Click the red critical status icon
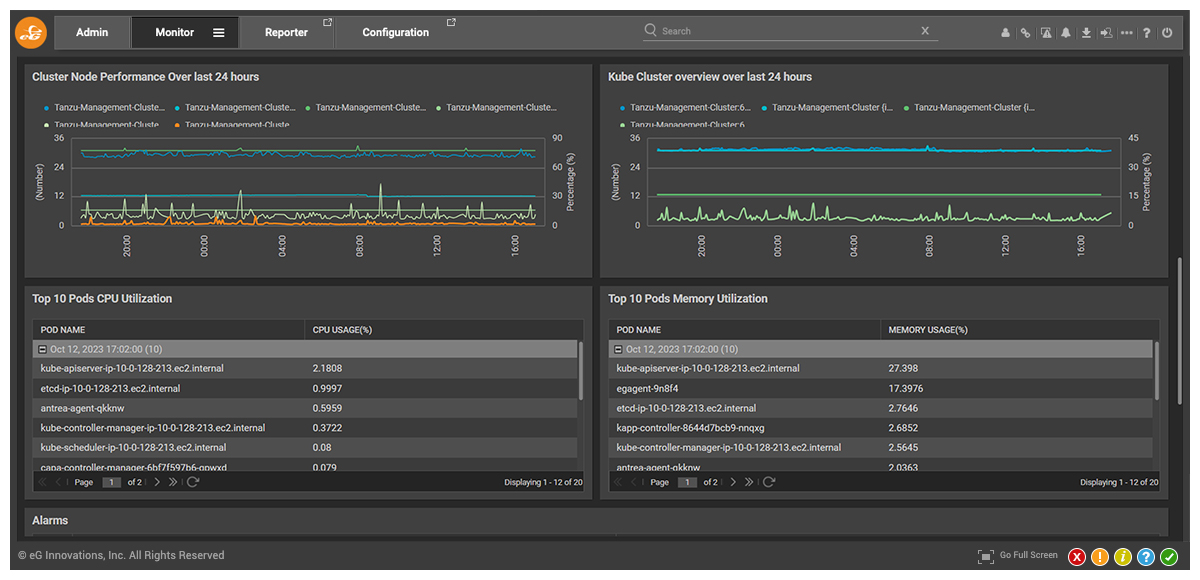Screen dimensions: 1200x580 (1077, 557)
